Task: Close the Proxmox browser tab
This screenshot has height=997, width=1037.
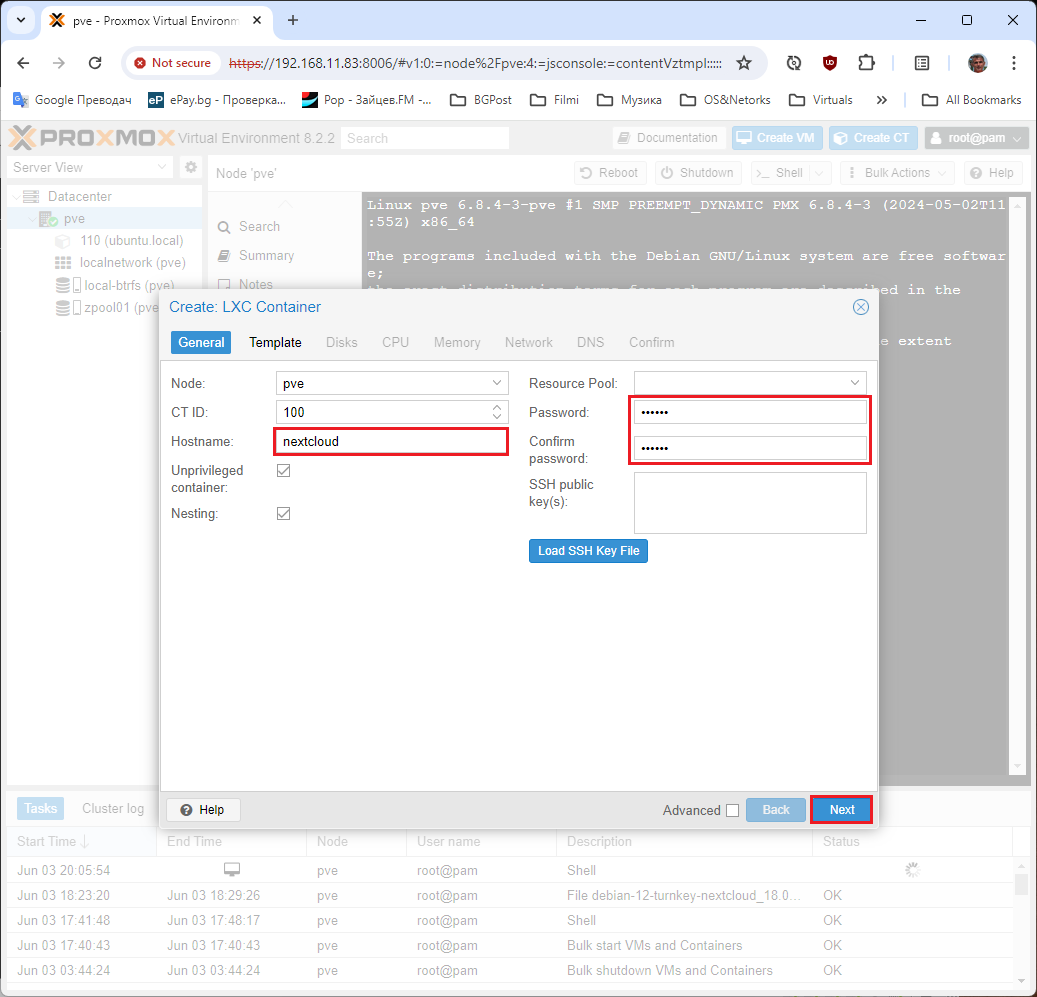Action: 257,20
